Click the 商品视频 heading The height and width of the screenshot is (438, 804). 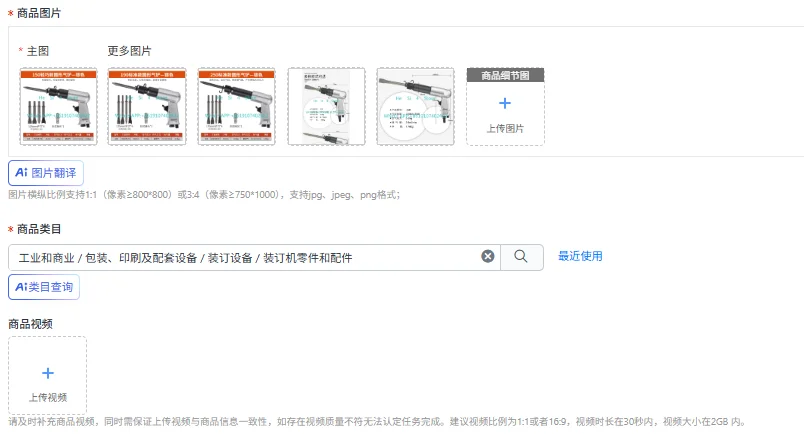click(30, 324)
